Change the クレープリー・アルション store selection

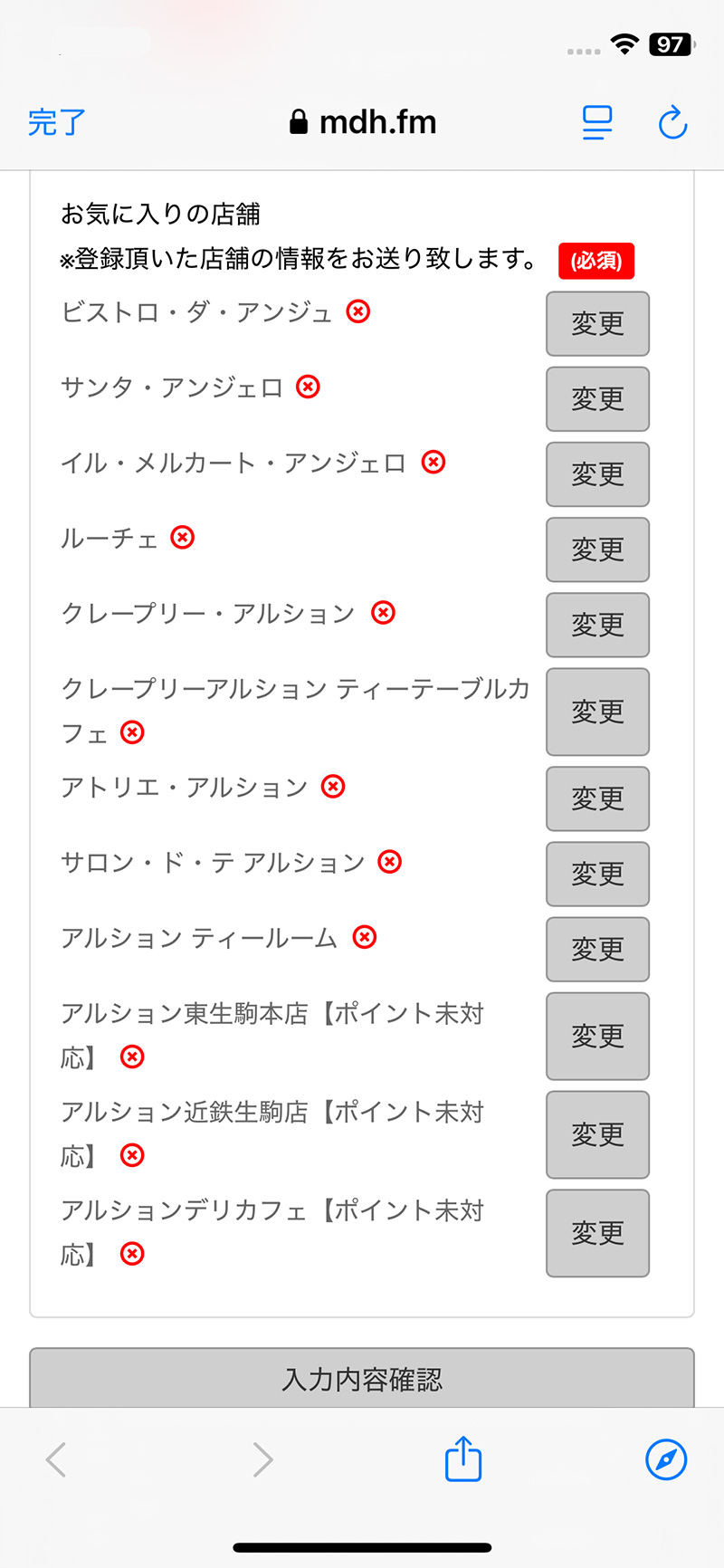tap(597, 625)
